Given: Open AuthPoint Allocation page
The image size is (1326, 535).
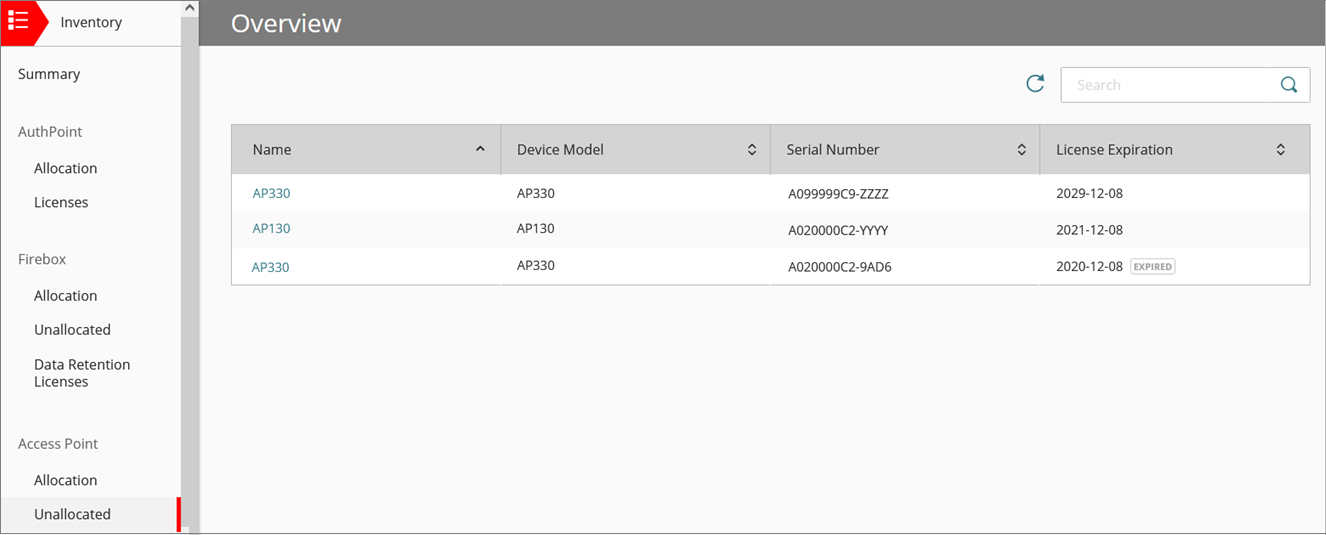Looking at the screenshot, I should click(x=66, y=168).
